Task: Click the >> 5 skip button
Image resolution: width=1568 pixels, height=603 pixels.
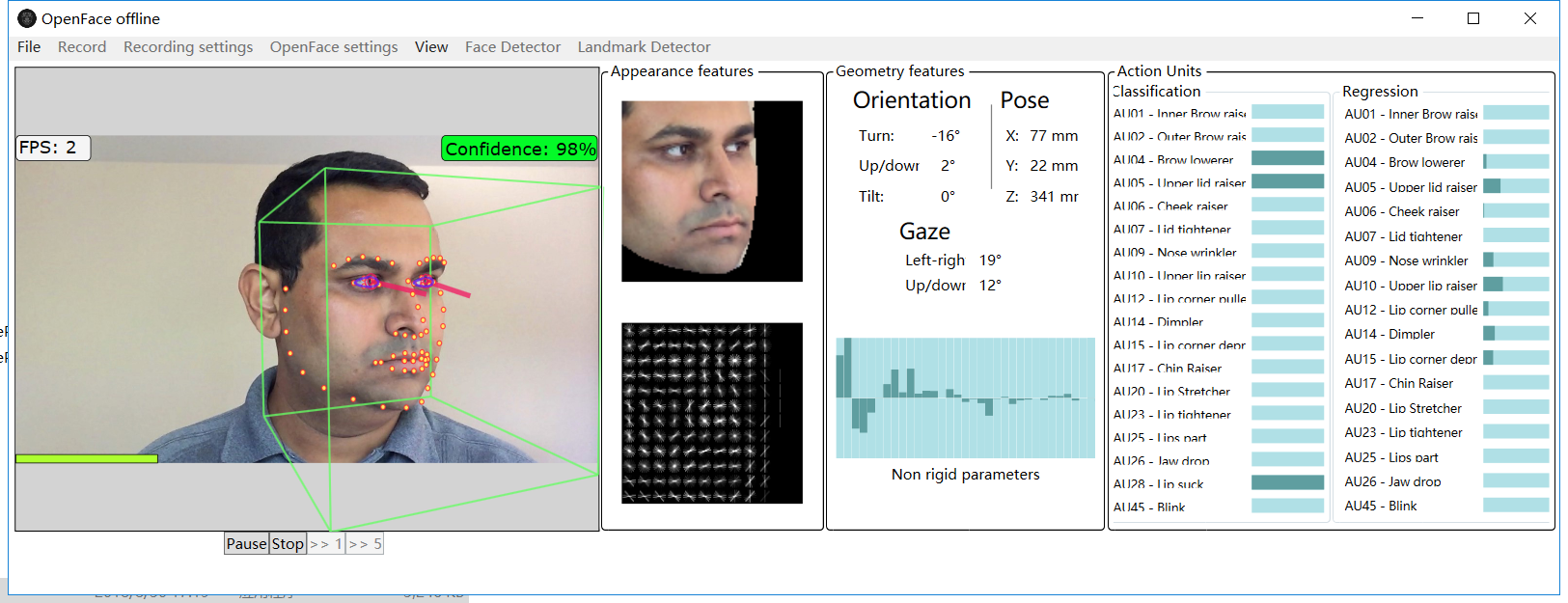Action: [365, 544]
